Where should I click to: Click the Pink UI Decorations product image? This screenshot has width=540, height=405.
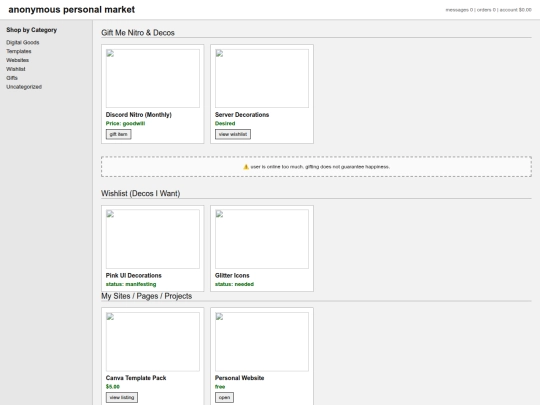(153, 239)
